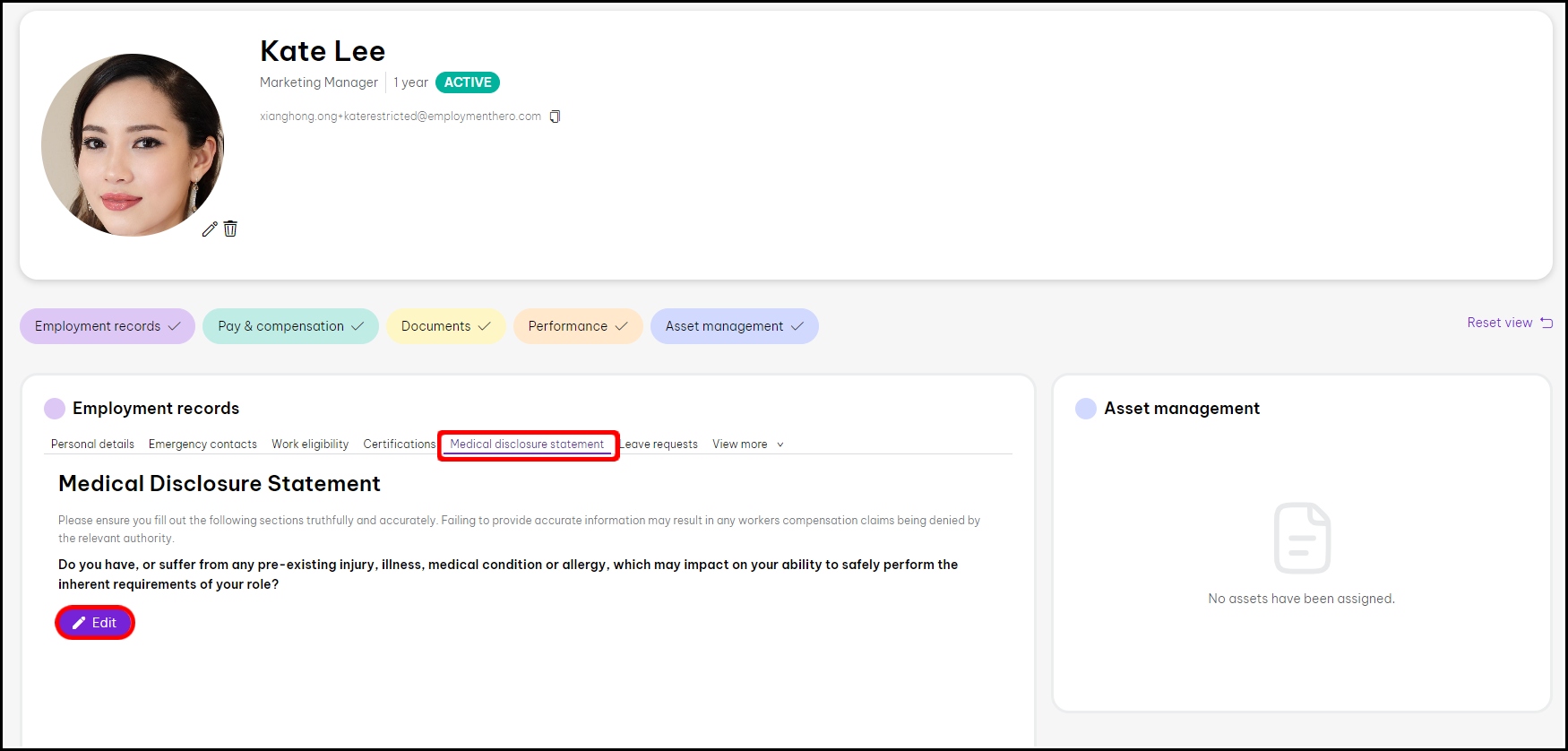
Task: Click the Asset management circle icon
Action: click(1086, 409)
